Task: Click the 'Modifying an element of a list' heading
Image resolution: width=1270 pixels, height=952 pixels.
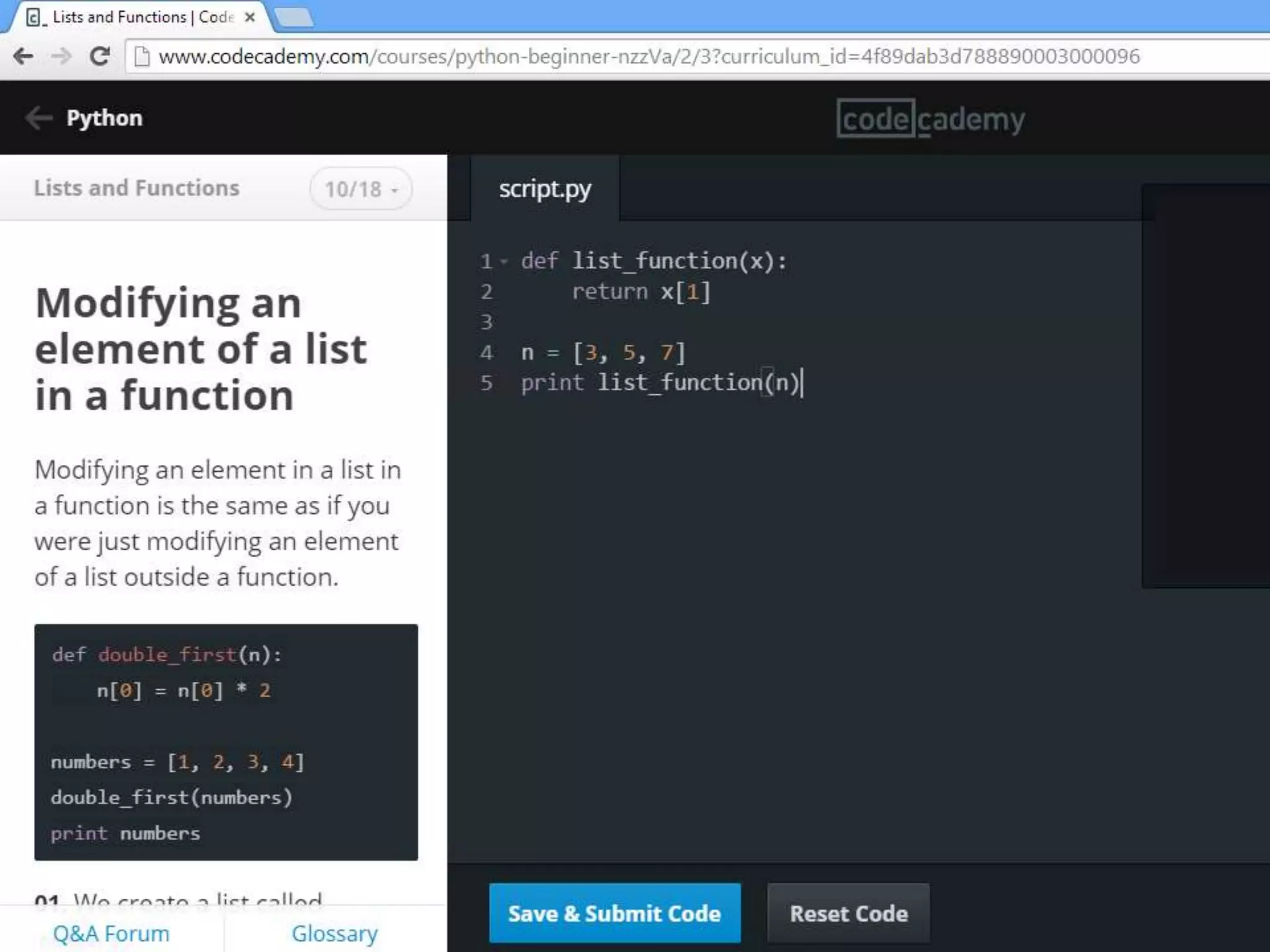Action: pos(201,349)
